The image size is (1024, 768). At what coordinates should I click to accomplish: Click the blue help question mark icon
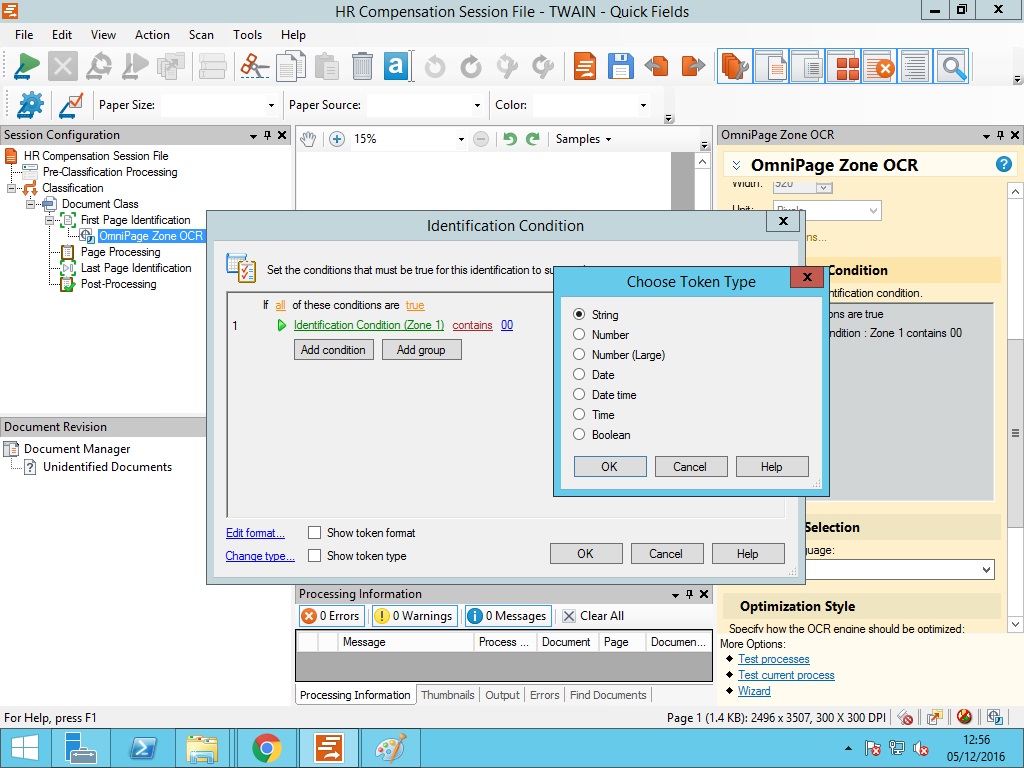[1003, 165]
